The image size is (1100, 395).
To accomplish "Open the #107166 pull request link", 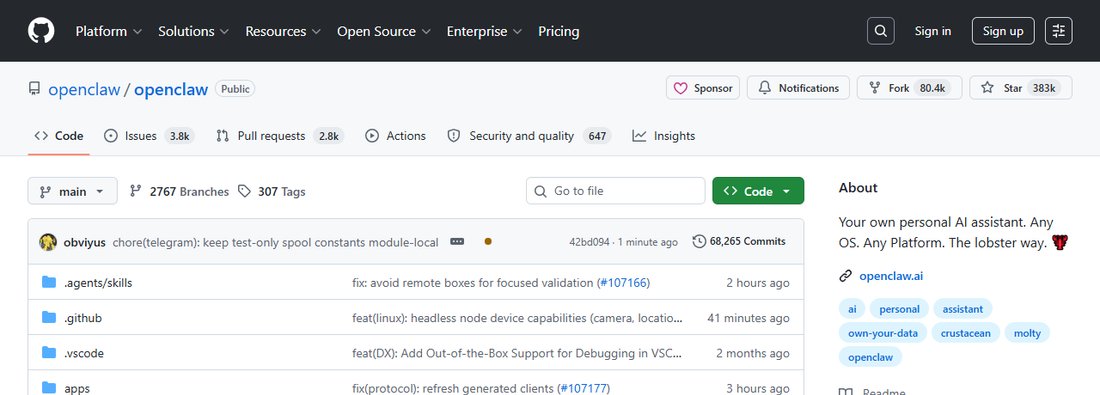I will coord(623,283).
